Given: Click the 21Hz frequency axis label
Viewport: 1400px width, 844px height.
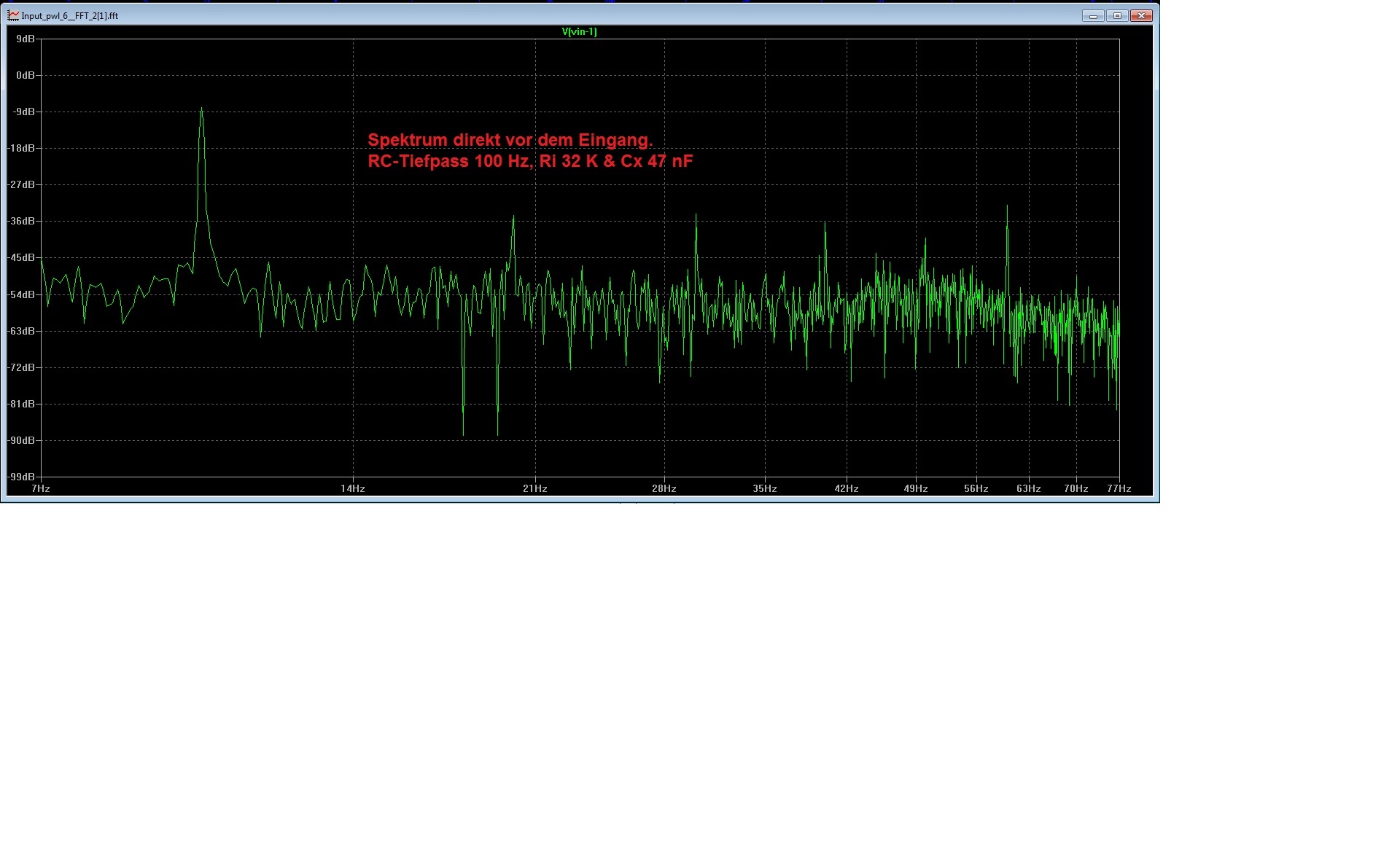Looking at the screenshot, I should [535, 488].
